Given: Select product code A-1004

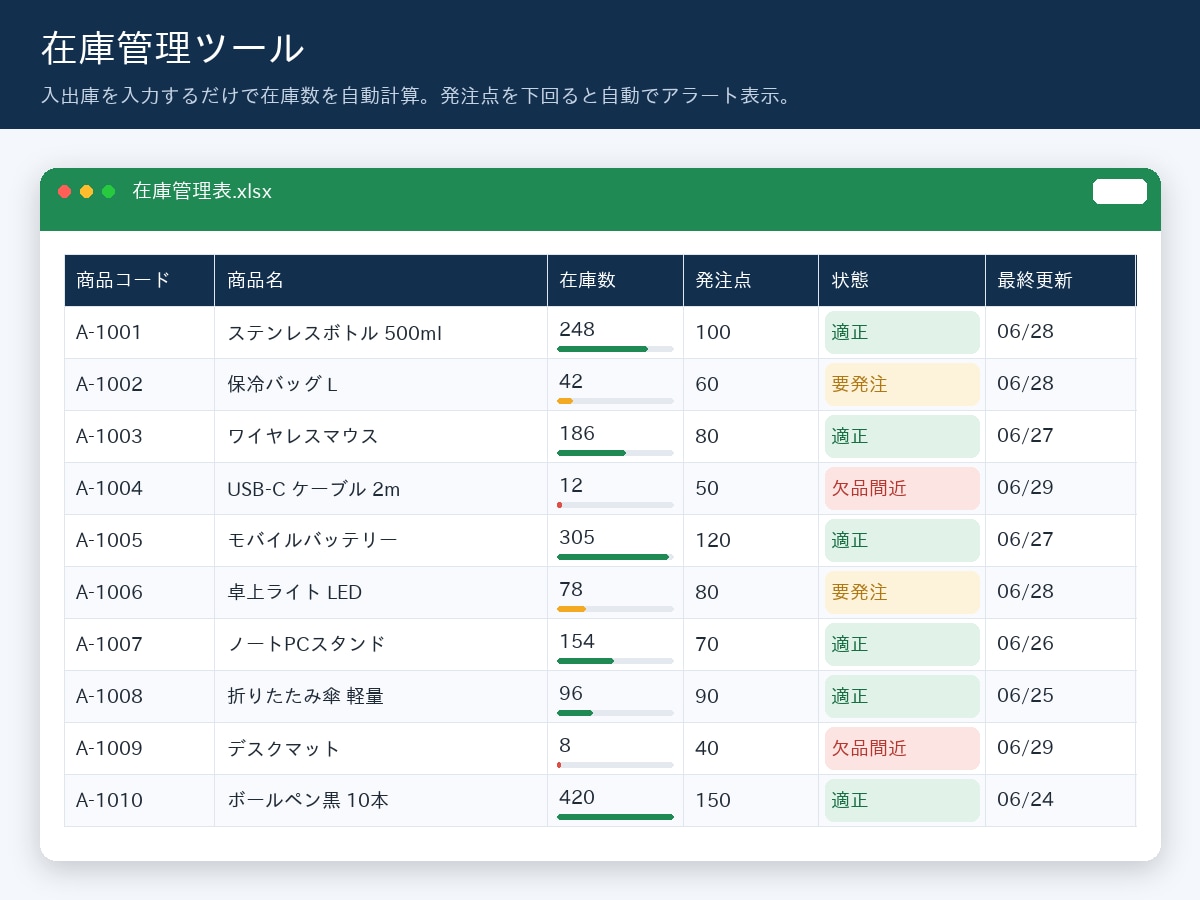Looking at the screenshot, I should [110, 489].
